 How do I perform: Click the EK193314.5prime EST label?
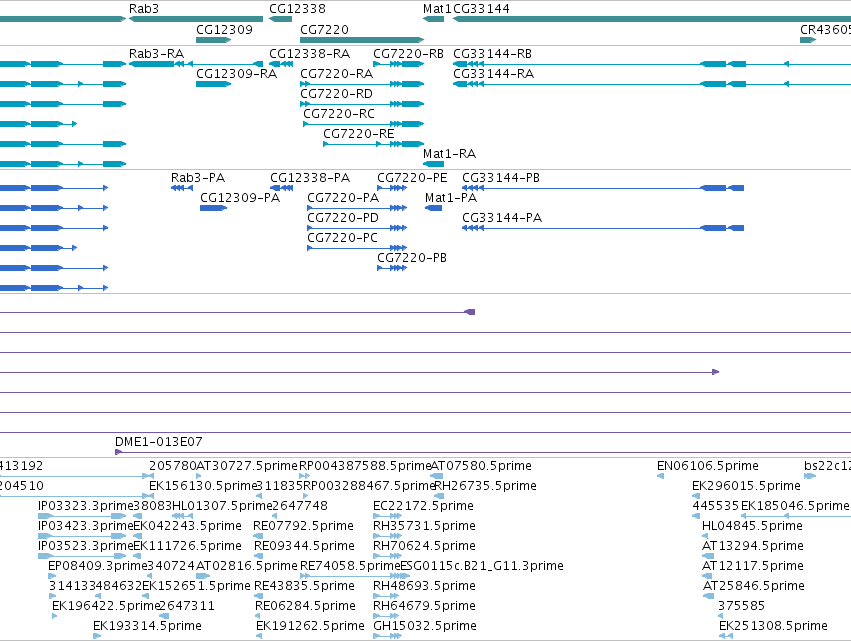[x=148, y=626]
